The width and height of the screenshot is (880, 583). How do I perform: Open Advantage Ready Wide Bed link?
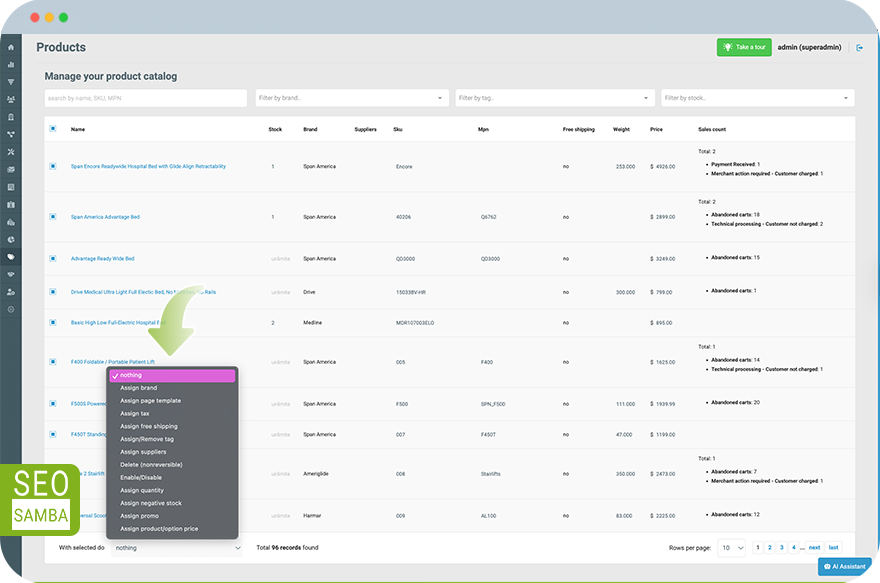[x=102, y=259]
